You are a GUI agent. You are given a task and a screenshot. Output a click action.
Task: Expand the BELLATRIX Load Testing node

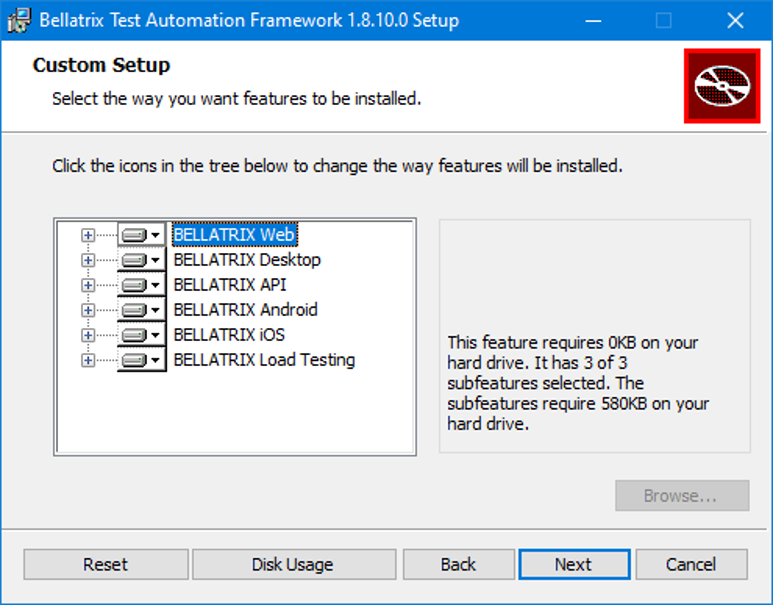88,360
